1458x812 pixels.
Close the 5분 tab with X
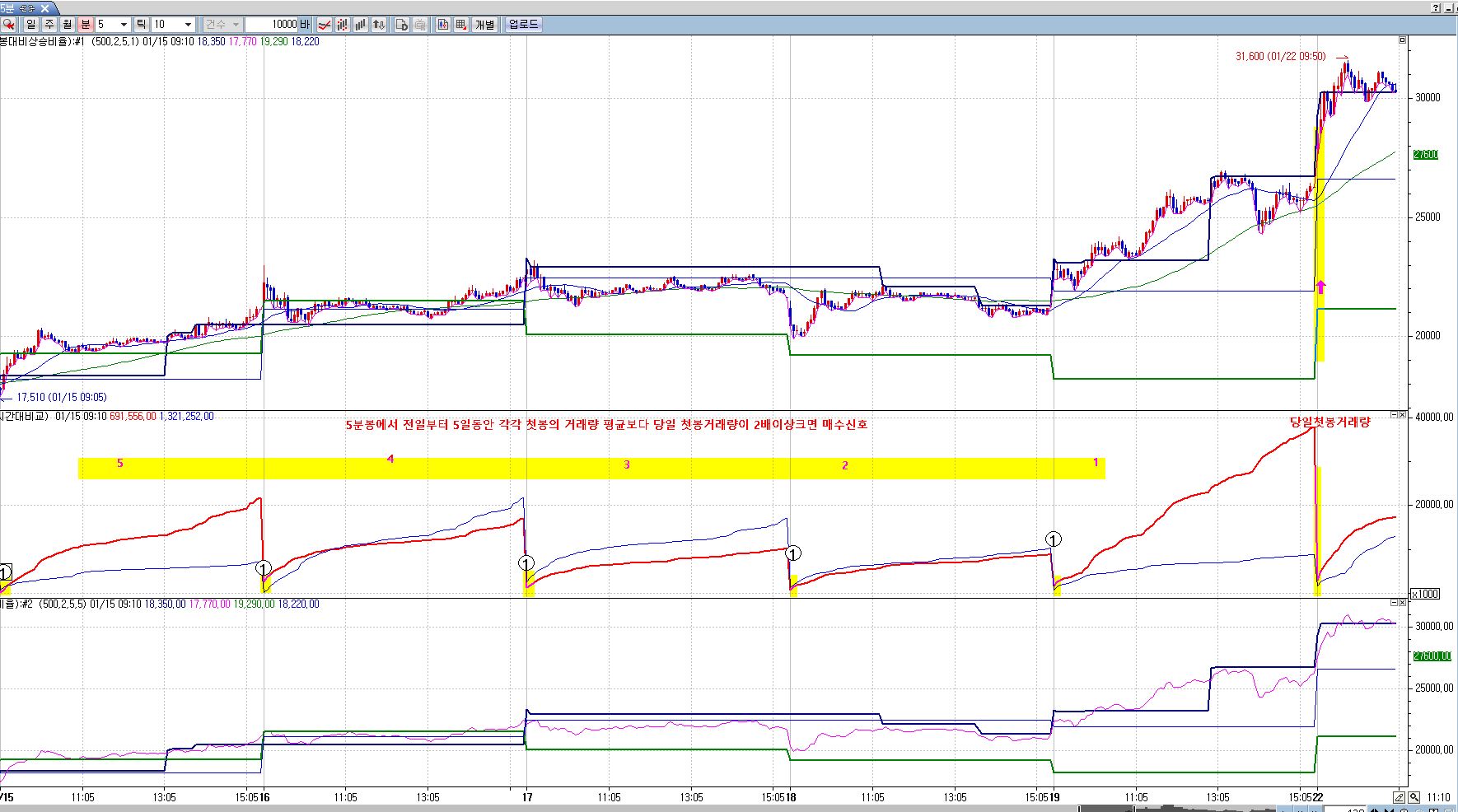click(x=45, y=8)
